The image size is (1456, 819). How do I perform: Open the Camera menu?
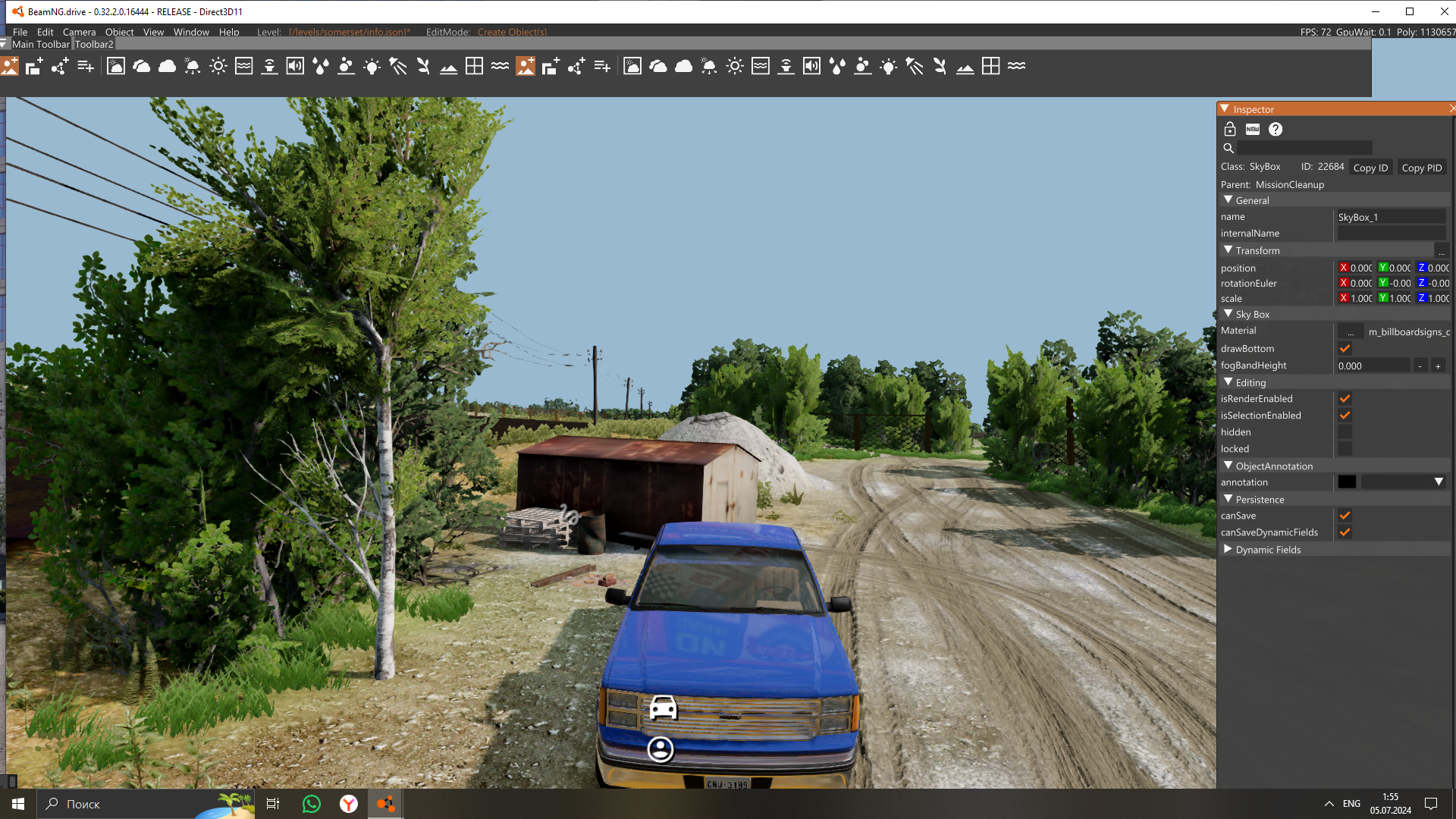pyautogui.click(x=79, y=32)
